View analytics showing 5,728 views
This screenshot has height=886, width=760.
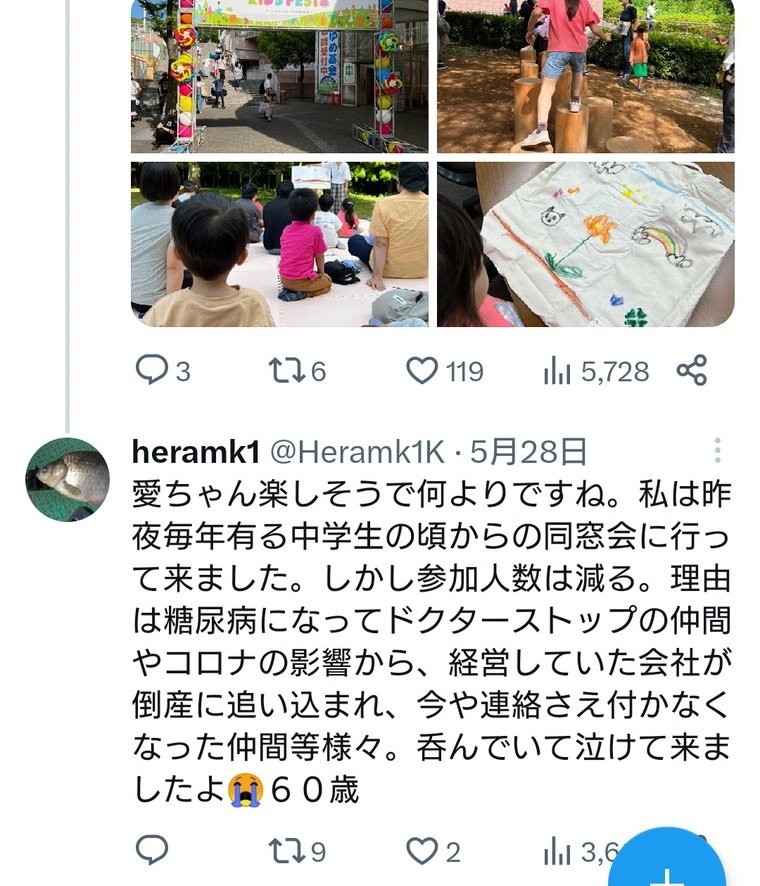point(596,371)
